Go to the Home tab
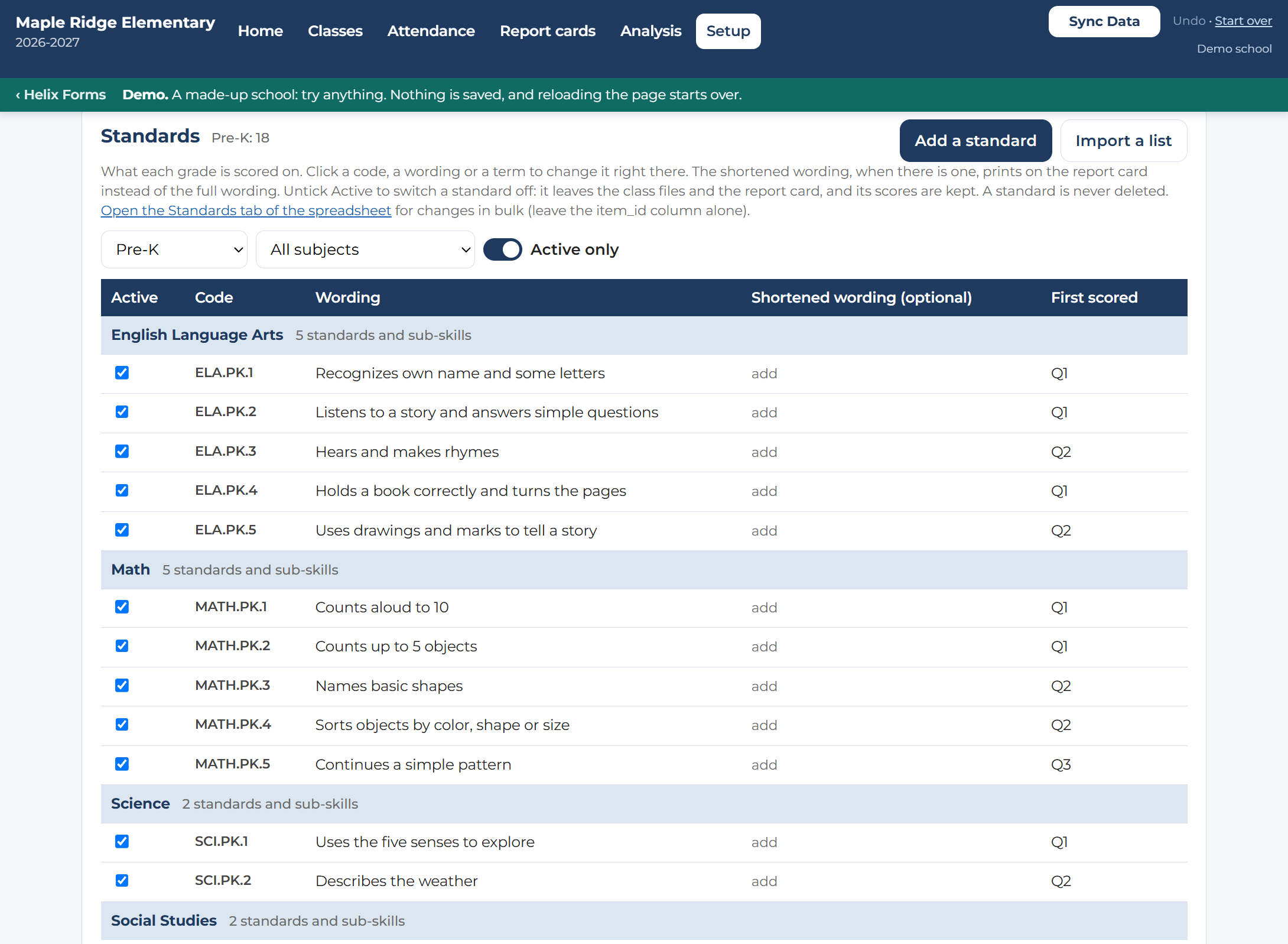The height and width of the screenshot is (944, 1288). (261, 31)
